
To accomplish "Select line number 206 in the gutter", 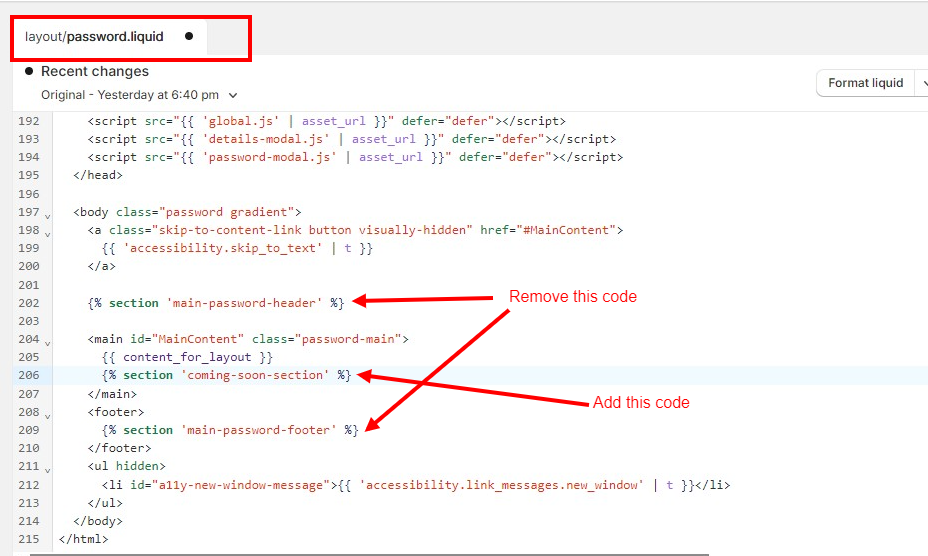I will [x=28, y=375].
